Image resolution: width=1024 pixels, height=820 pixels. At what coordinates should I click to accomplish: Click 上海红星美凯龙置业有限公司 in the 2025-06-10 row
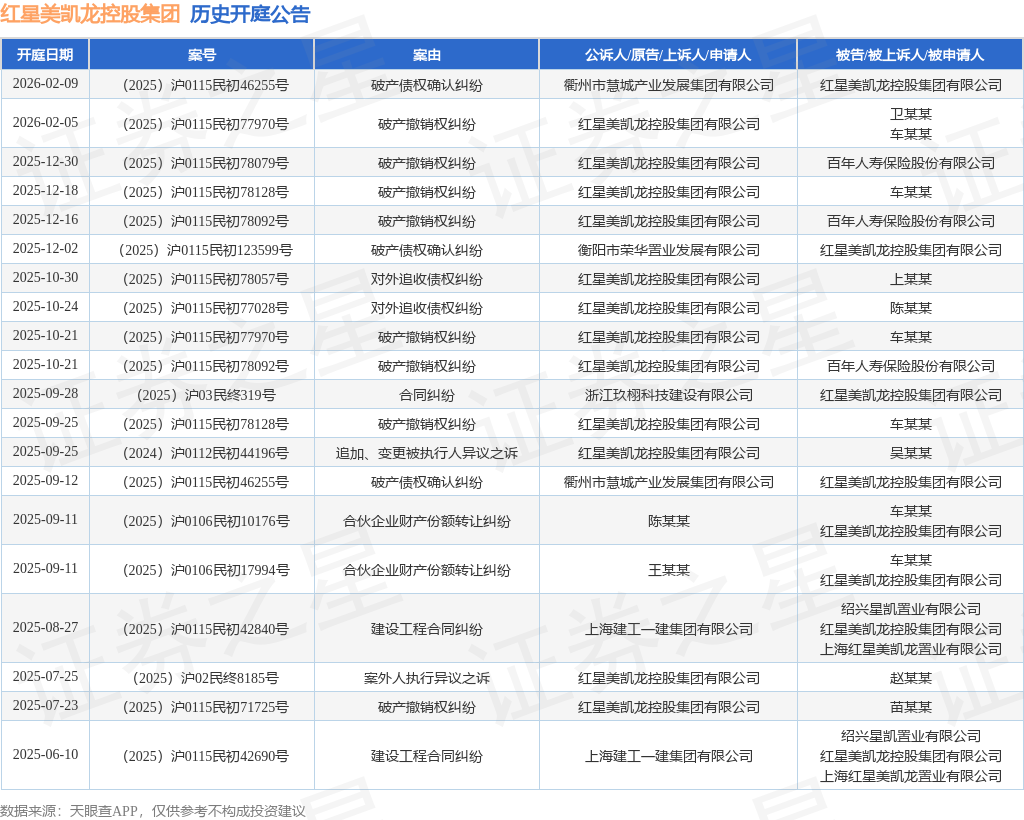(910, 776)
